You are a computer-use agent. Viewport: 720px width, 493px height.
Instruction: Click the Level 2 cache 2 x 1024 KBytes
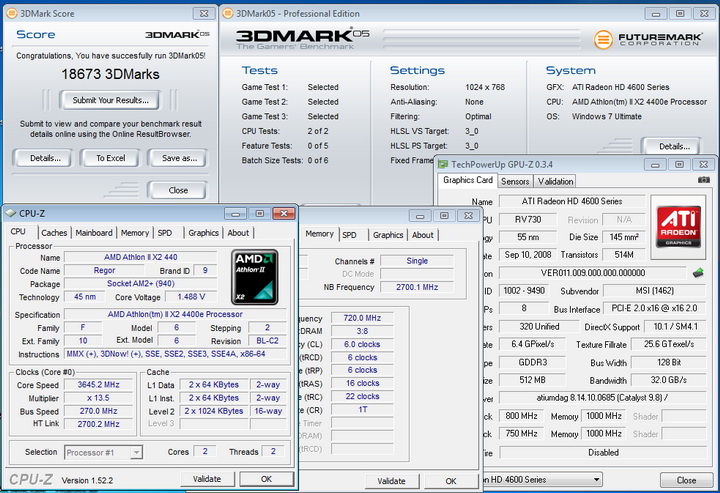(214, 411)
